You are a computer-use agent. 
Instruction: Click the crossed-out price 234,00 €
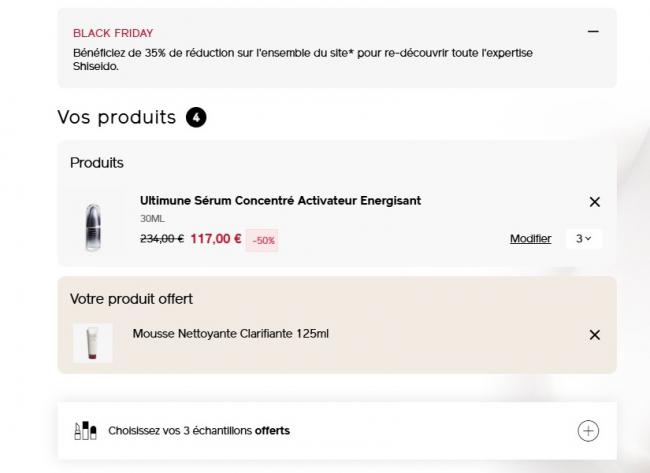pos(161,239)
